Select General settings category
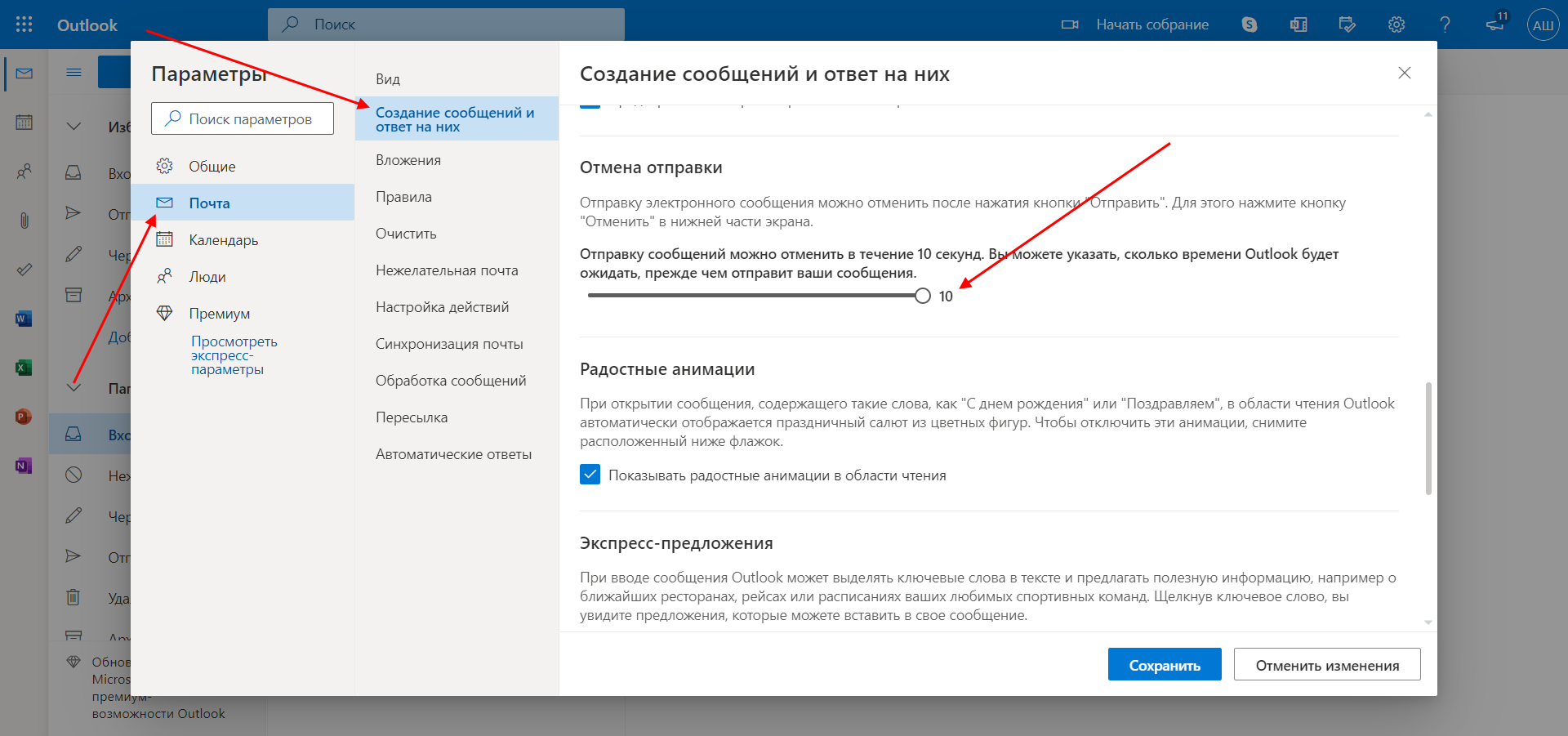Image resolution: width=1568 pixels, height=736 pixels. click(x=243, y=166)
